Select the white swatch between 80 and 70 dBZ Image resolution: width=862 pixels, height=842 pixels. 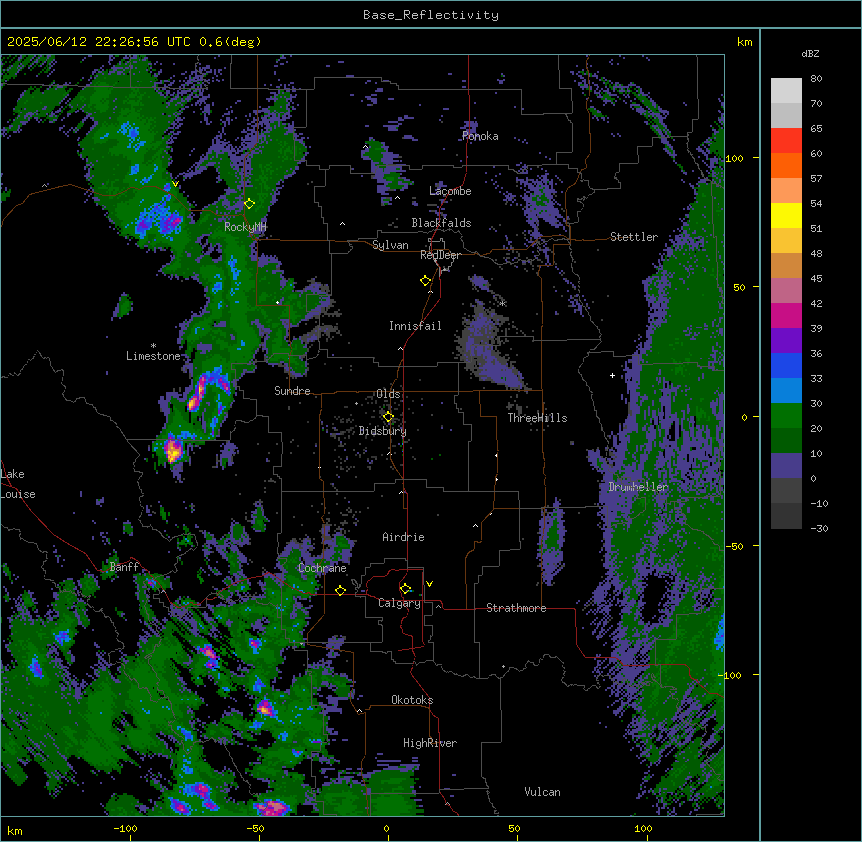[786, 91]
